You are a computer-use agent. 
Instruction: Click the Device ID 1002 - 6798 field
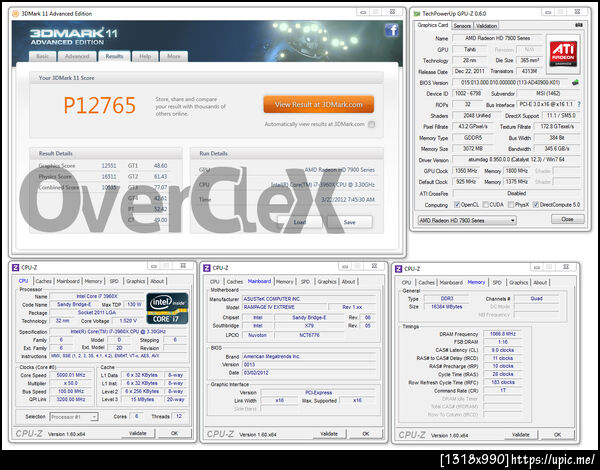click(x=466, y=93)
